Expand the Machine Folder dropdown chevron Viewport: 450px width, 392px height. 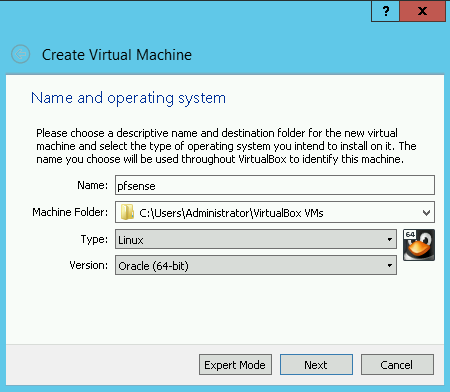(x=426, y=212)
